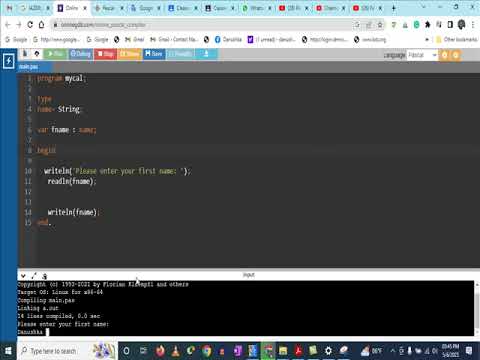The image size is (480, 360).
Task: Open Chrome three-dot menu
Action: point(473,25)
